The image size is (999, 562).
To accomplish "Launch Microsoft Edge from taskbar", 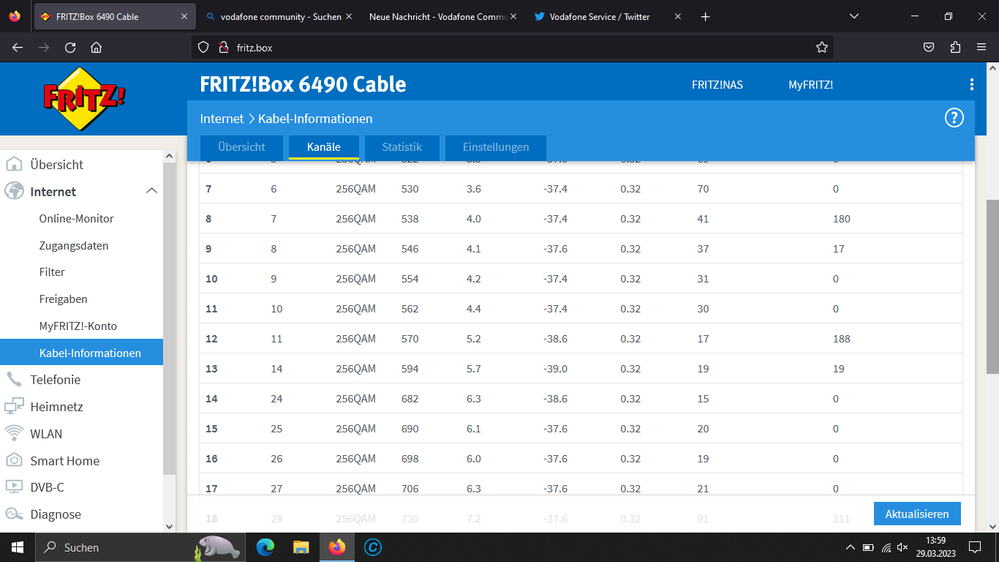I will (x=265, y=547).
